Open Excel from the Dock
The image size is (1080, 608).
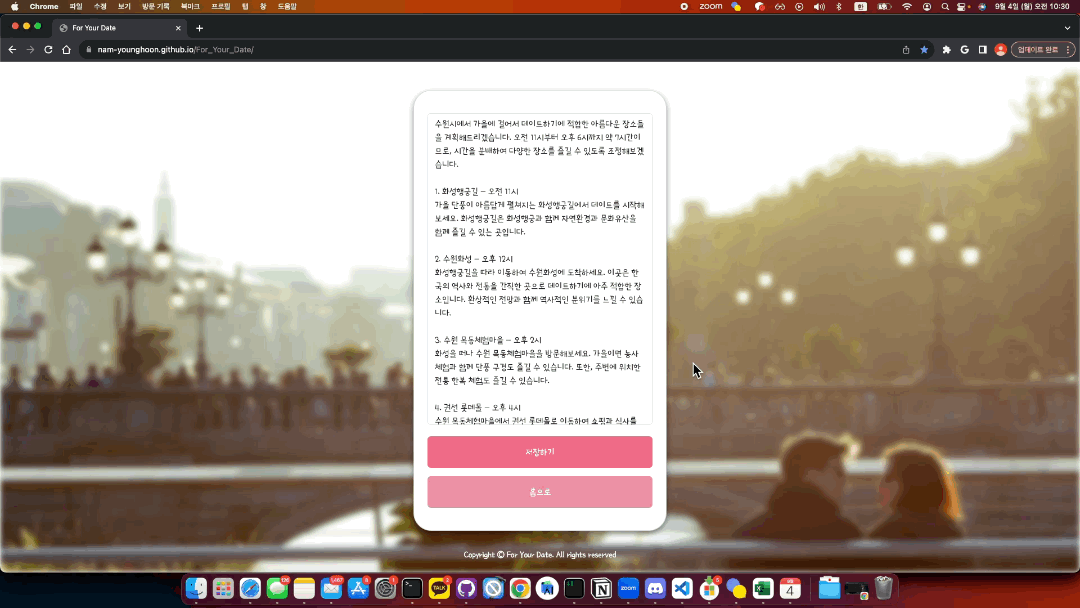click(x=763, y=588)
